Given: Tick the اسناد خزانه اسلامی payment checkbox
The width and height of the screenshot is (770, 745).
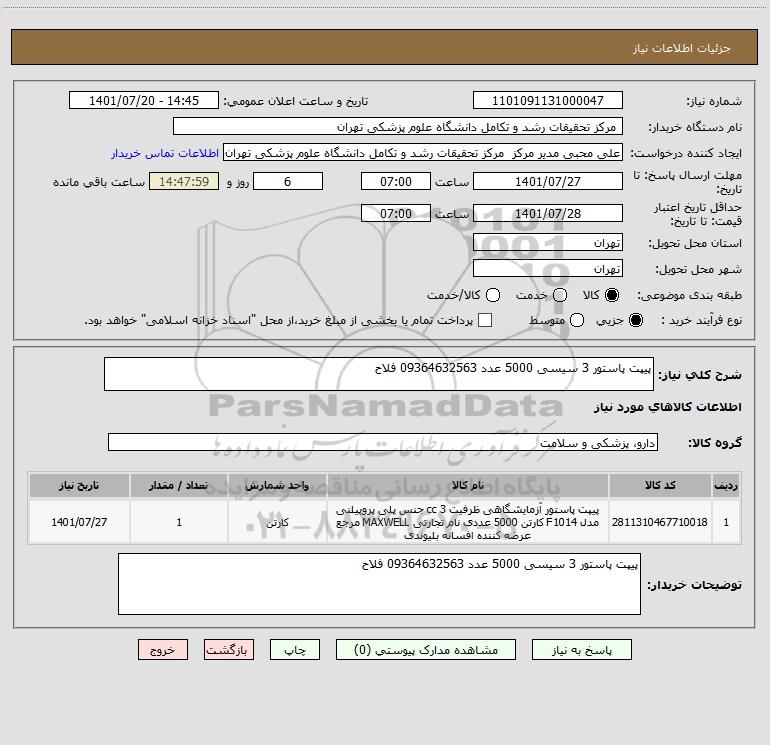Looking at the screenshot, I should (x=485, y=320).
